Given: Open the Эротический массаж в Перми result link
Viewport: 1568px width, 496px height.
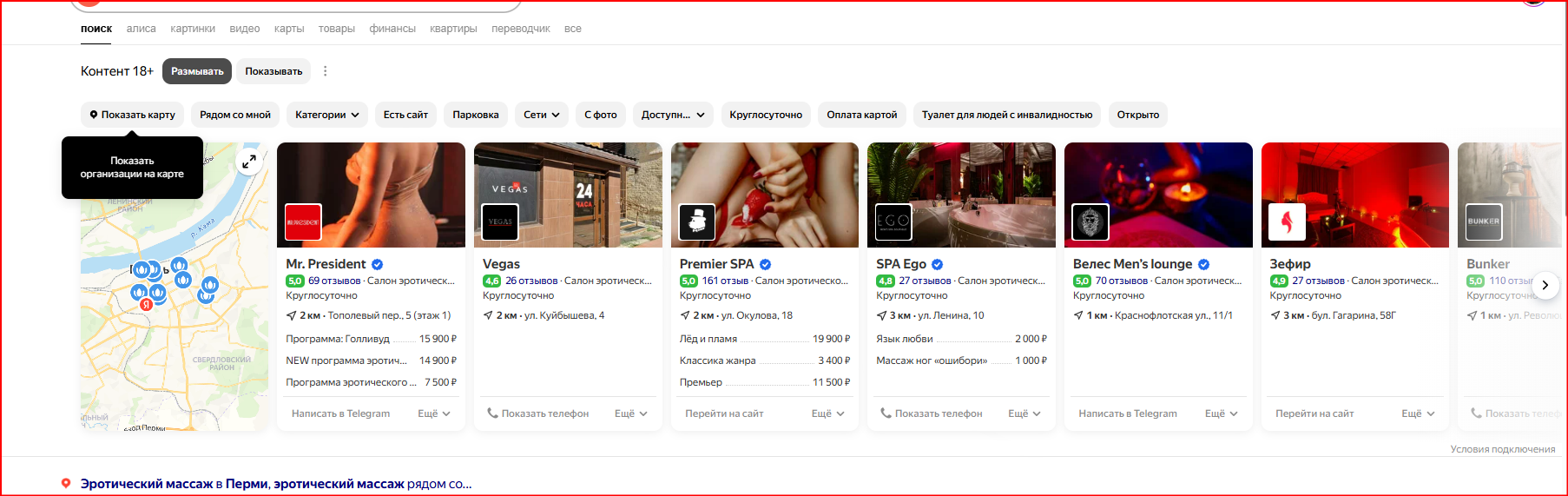Looking at the screenshot, I should 276,484.
